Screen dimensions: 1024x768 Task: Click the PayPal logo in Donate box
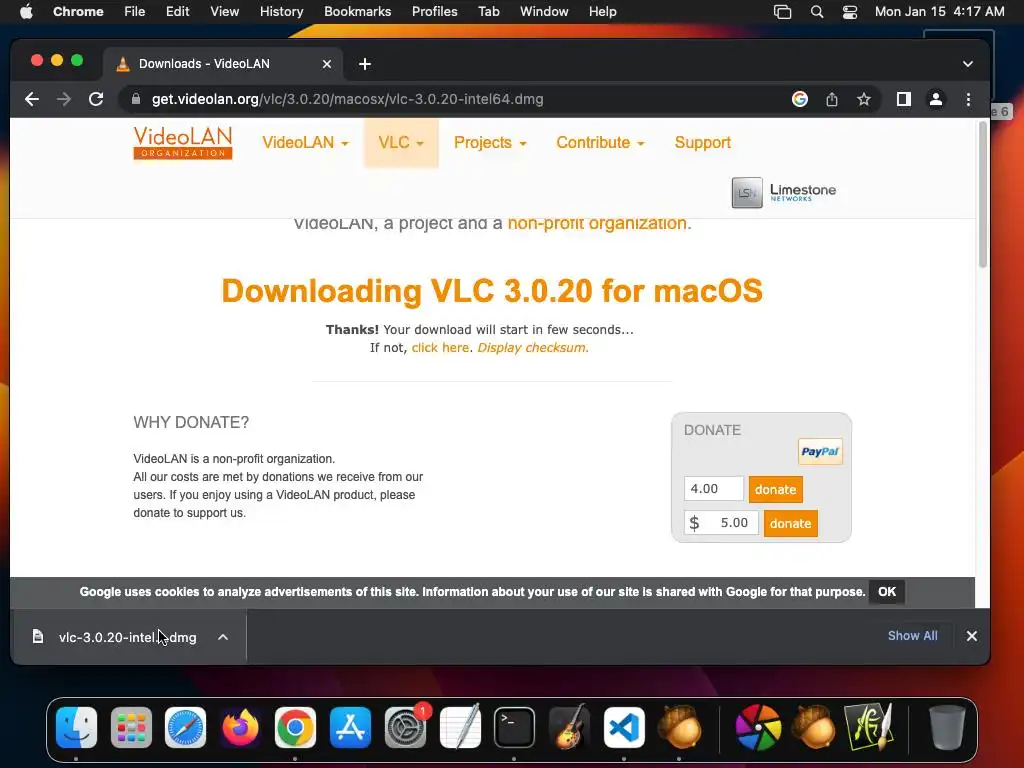point(820,451)
